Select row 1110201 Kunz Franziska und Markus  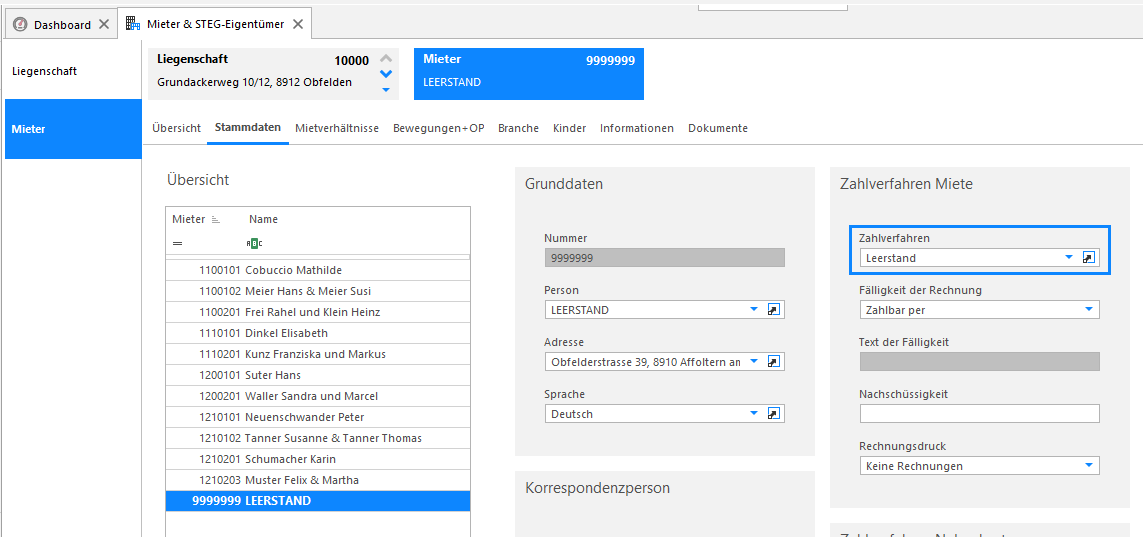pos(318,354)
